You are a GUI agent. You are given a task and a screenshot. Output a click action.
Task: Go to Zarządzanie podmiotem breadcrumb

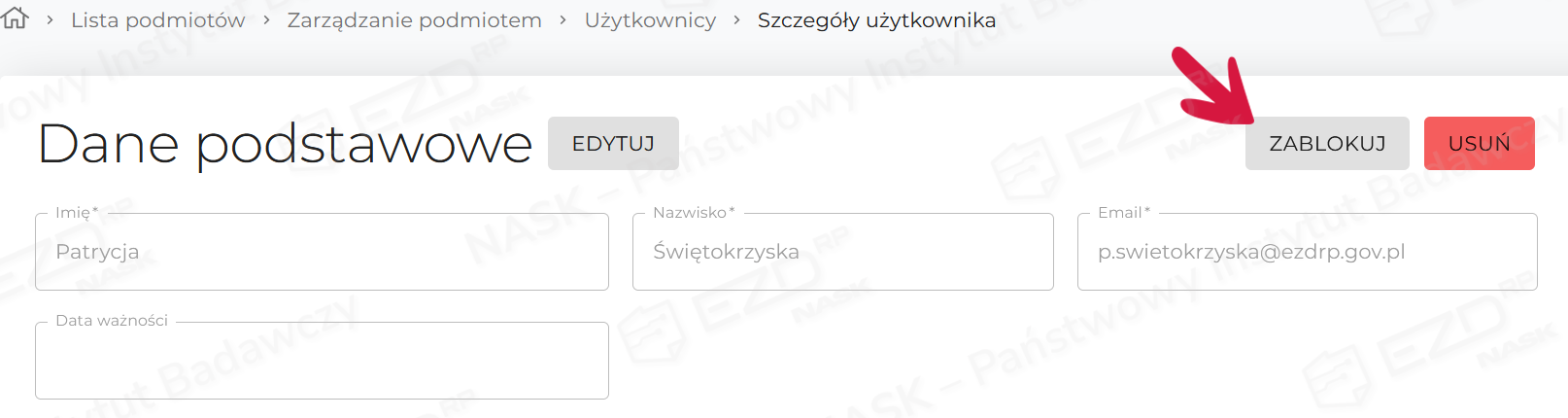pyautogui.click(x=414, y=20)
